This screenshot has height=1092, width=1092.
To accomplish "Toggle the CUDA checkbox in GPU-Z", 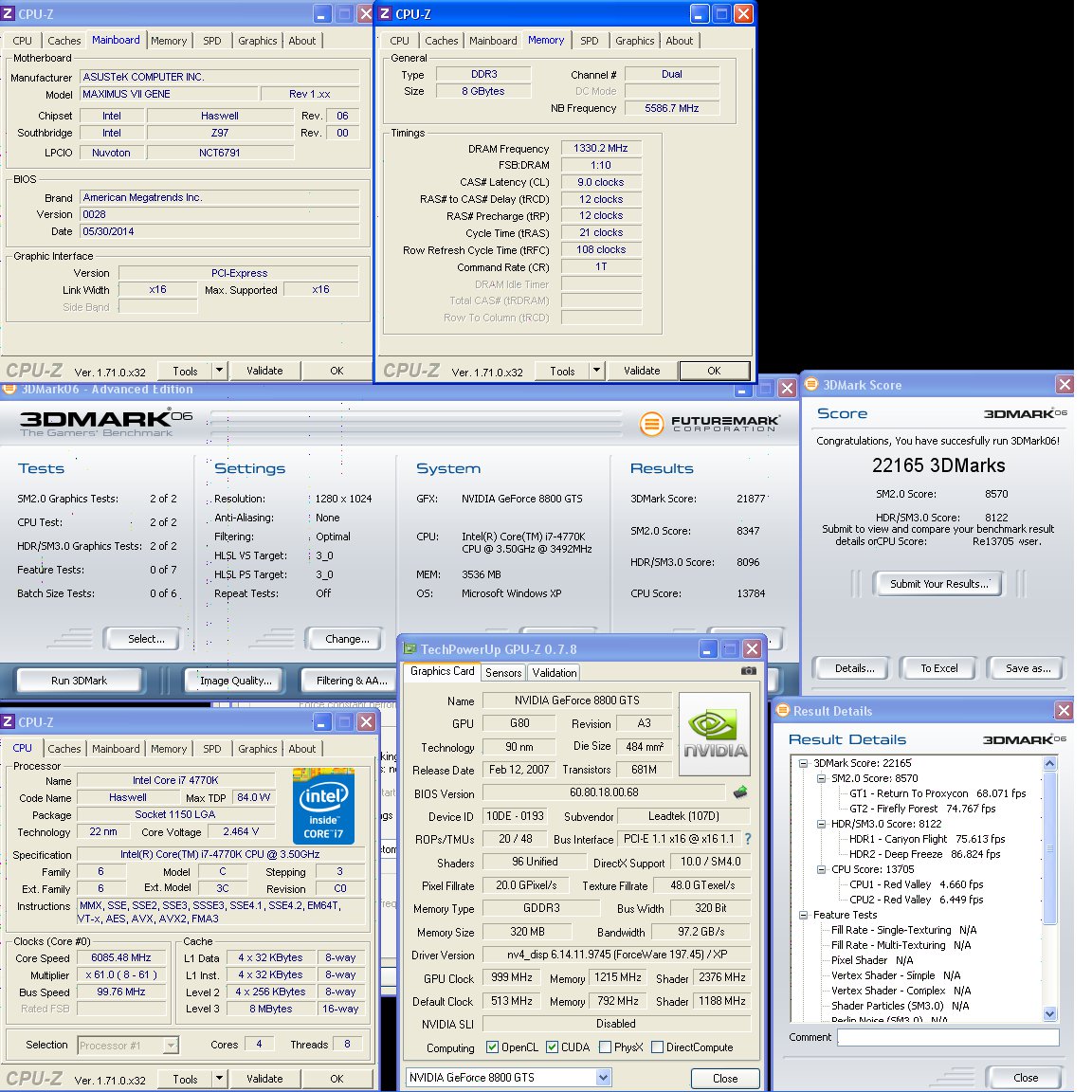I will click(x=553, y=1047).
